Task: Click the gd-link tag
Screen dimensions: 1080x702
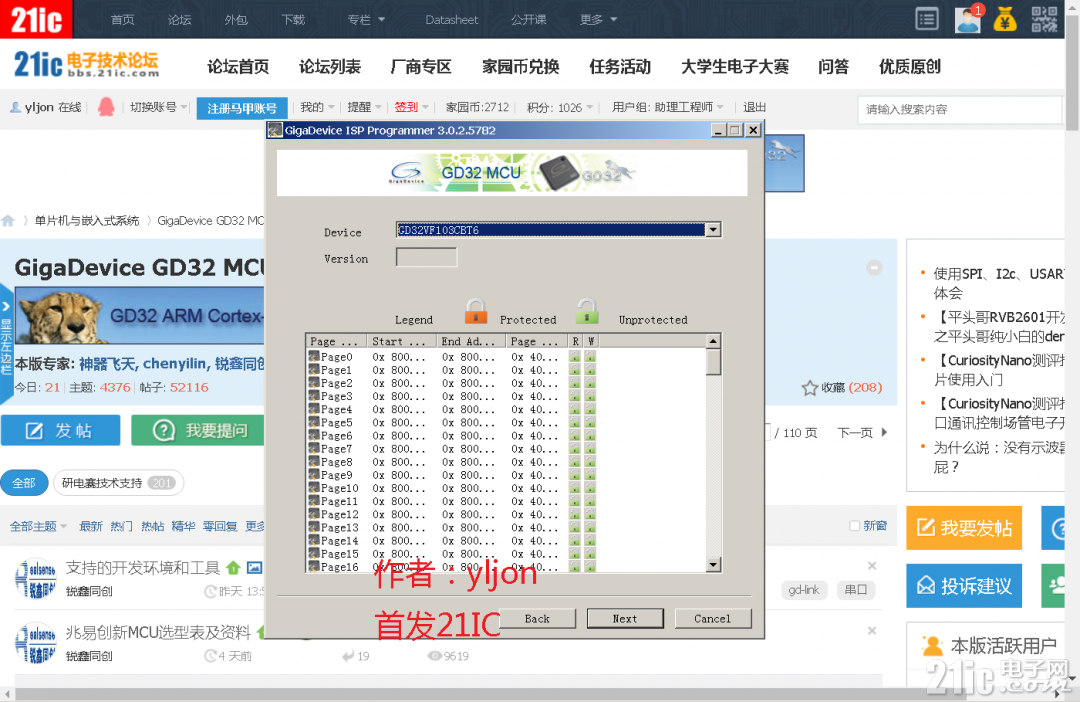Action: coord(804,590)
